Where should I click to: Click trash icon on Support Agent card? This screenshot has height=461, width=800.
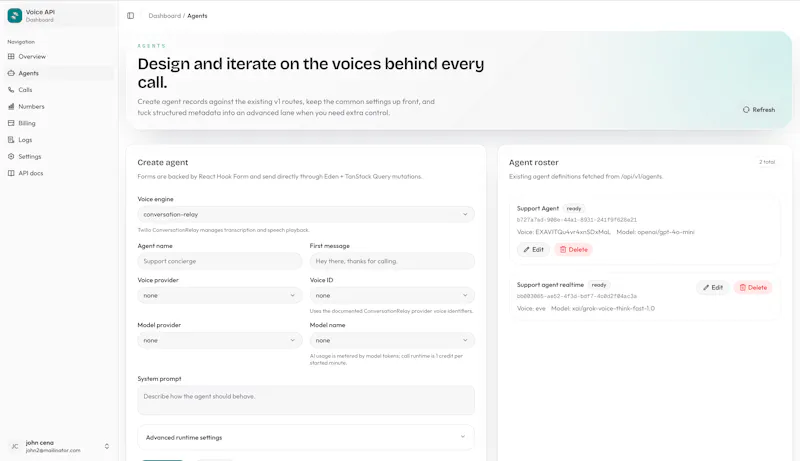[x=563, y=250]
